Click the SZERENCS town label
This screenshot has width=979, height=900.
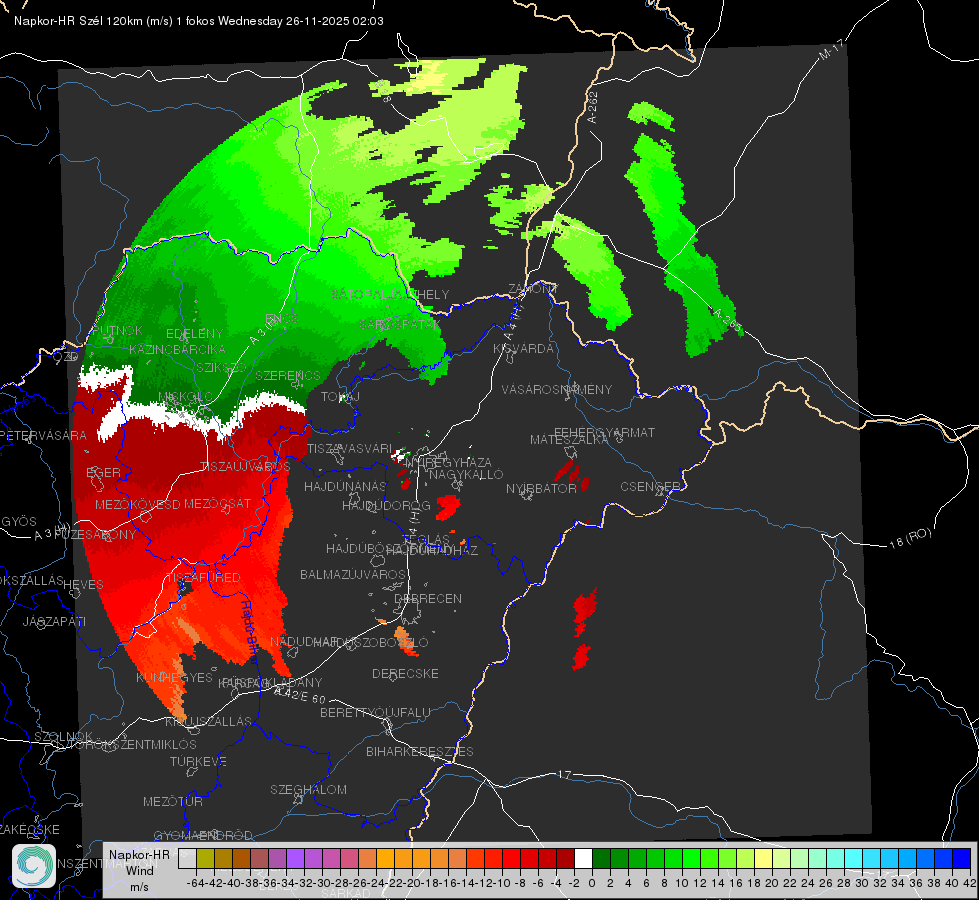coord(288,375)
